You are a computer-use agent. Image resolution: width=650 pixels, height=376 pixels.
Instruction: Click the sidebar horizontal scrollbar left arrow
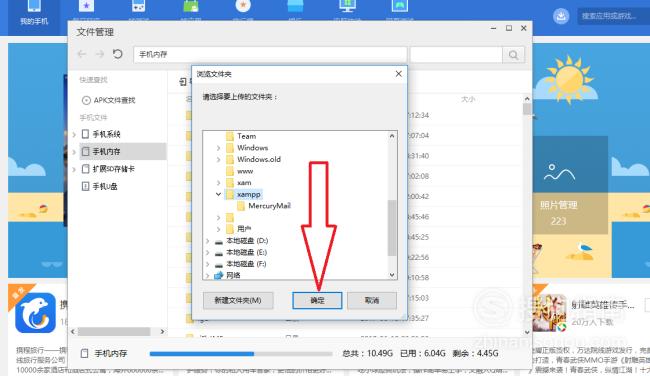tap(73, 332)
